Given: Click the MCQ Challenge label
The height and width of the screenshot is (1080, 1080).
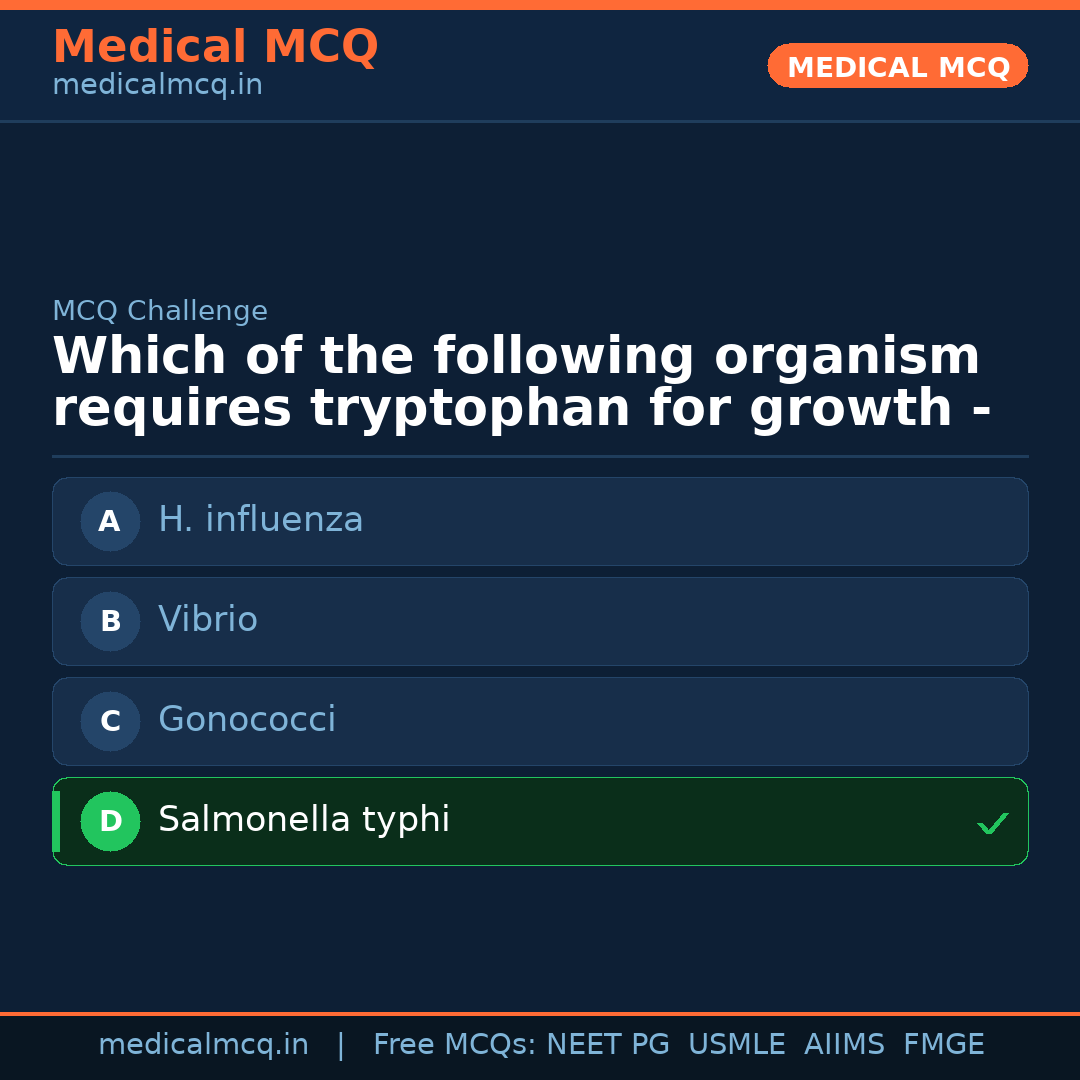Looking at the screenshot, I should (x=160, y=311).
